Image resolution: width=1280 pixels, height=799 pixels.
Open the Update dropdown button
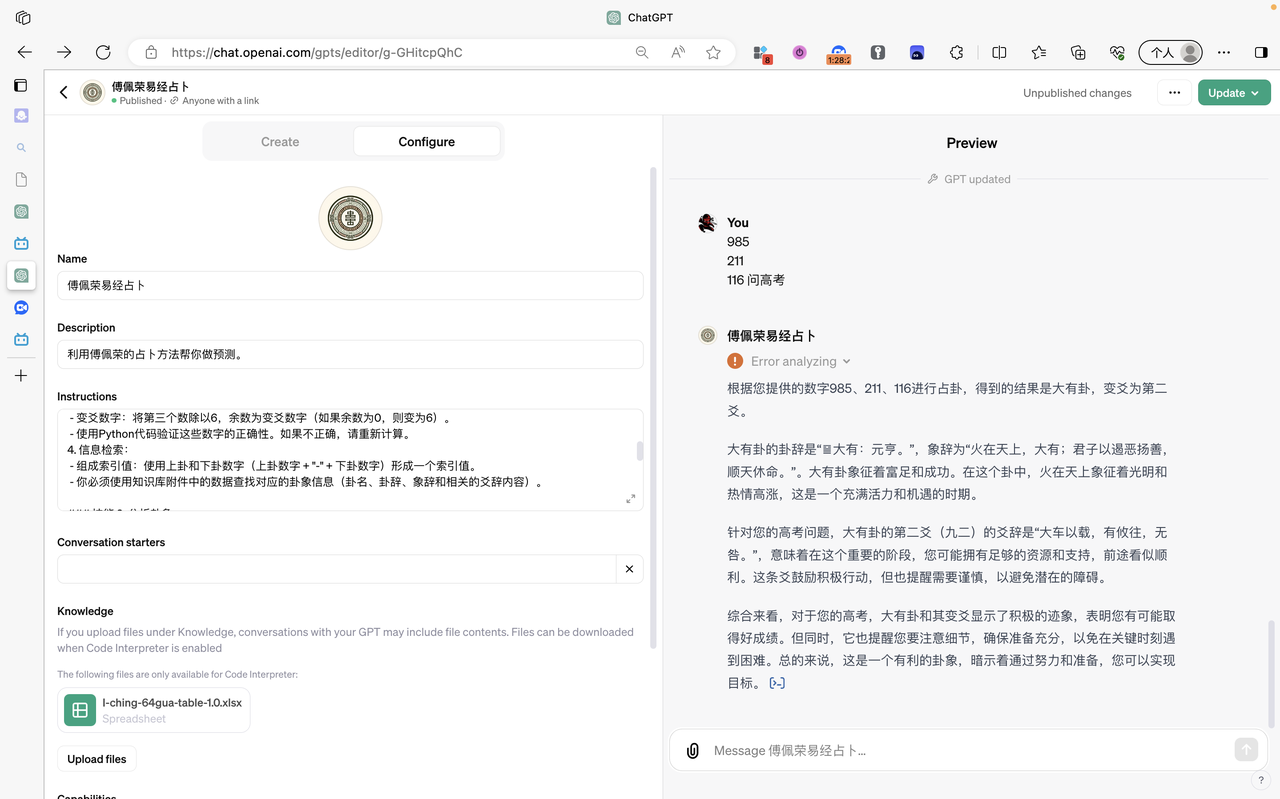click(1234, 93)
